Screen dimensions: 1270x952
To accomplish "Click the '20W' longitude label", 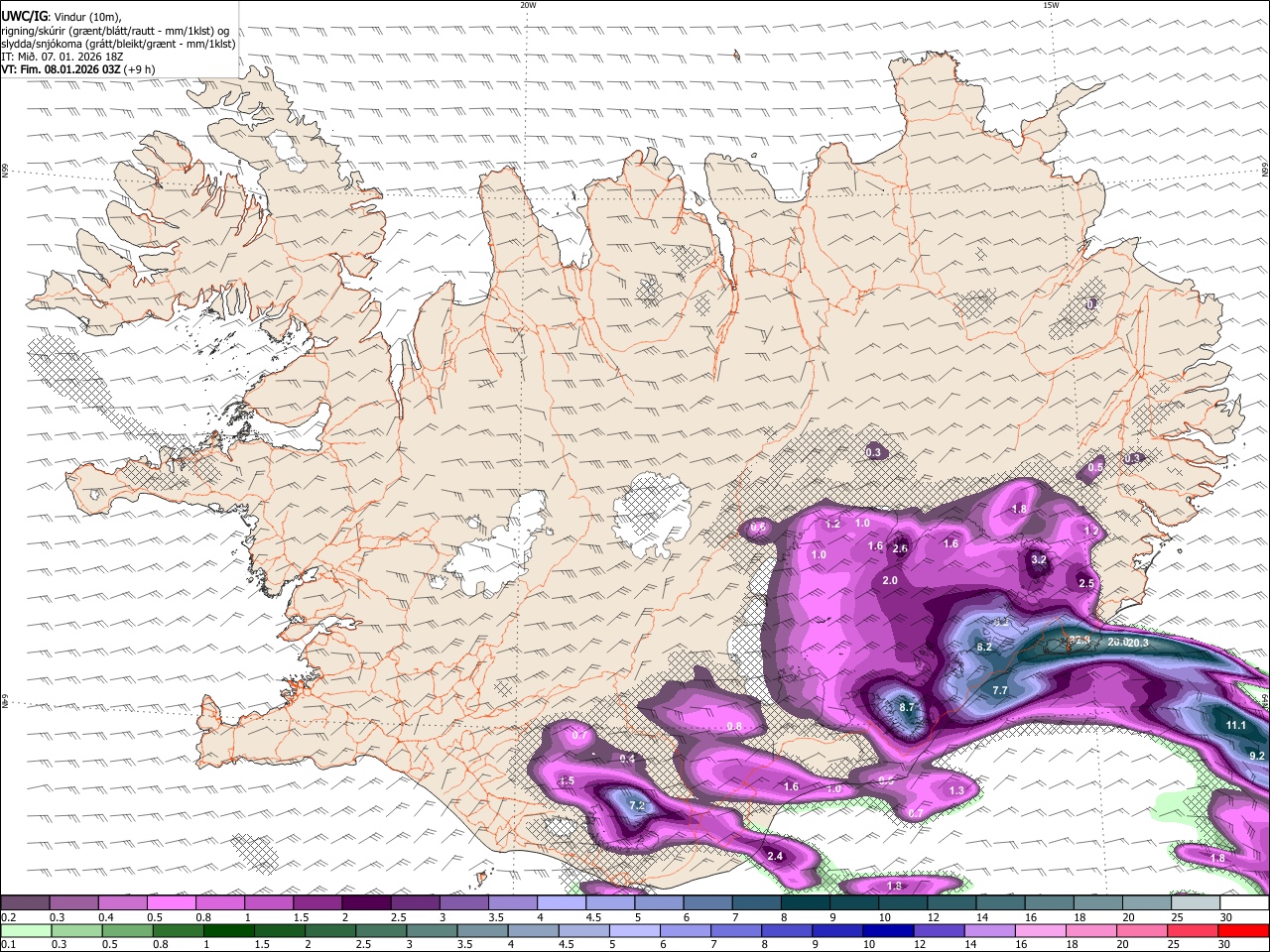I will pyautogui.click(x=528, y=5).
